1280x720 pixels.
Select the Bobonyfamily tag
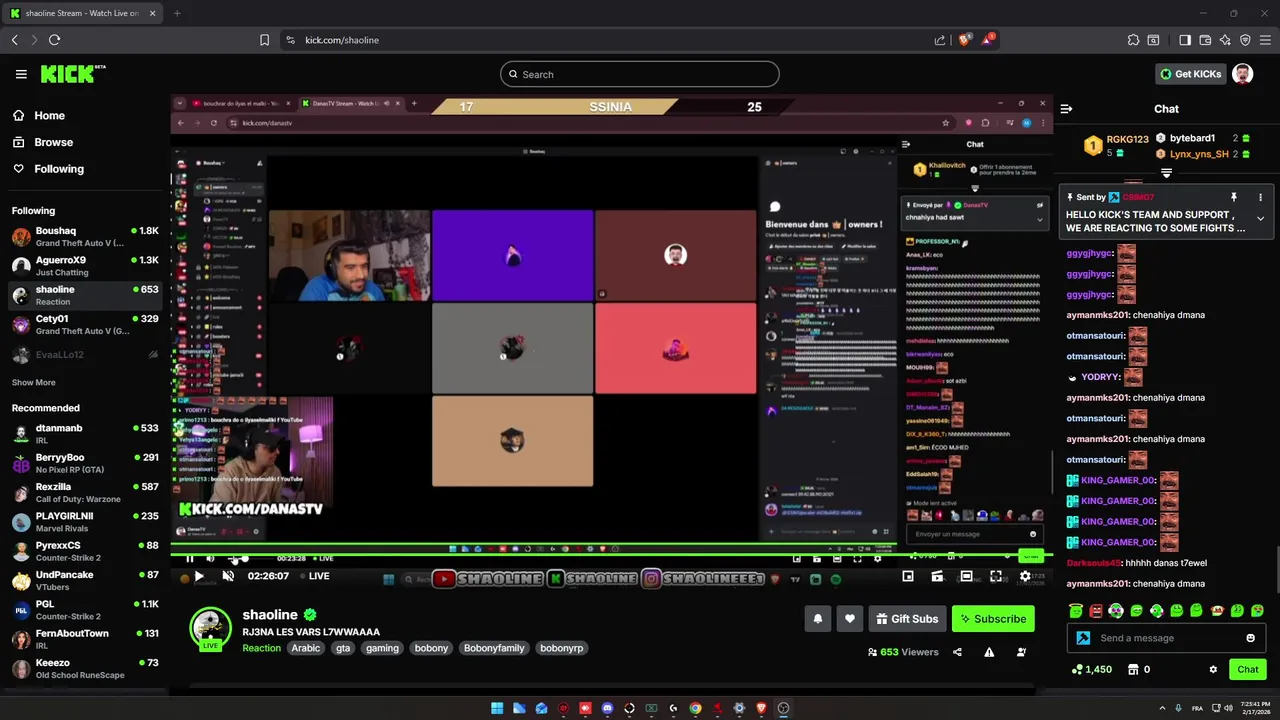pyautogui.click(x=494, y=648)
